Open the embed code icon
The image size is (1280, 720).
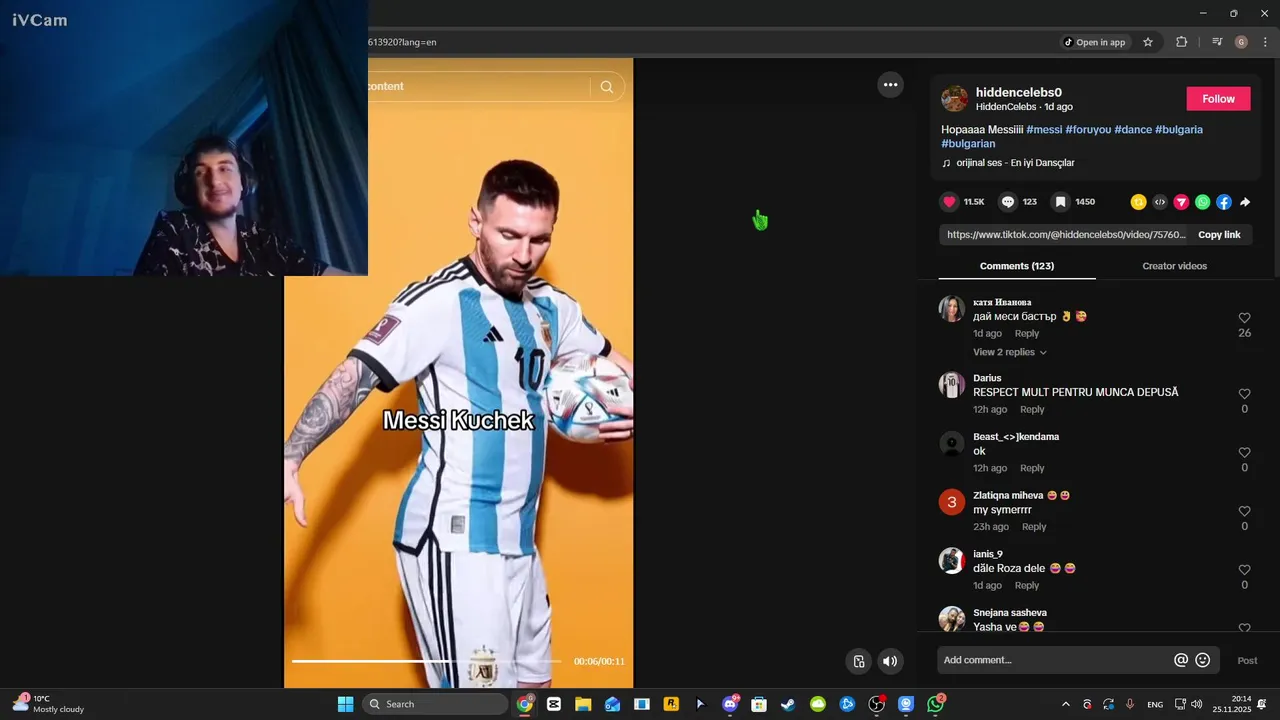click(x=1160, y=202)
